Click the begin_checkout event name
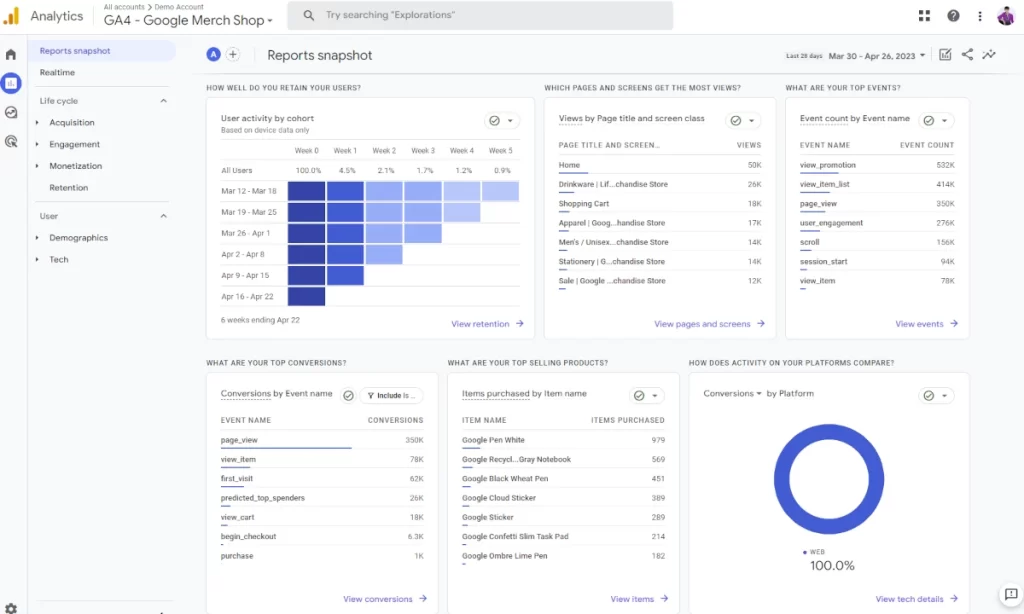This screenshot has height=614, width=1024. point(248,537)
